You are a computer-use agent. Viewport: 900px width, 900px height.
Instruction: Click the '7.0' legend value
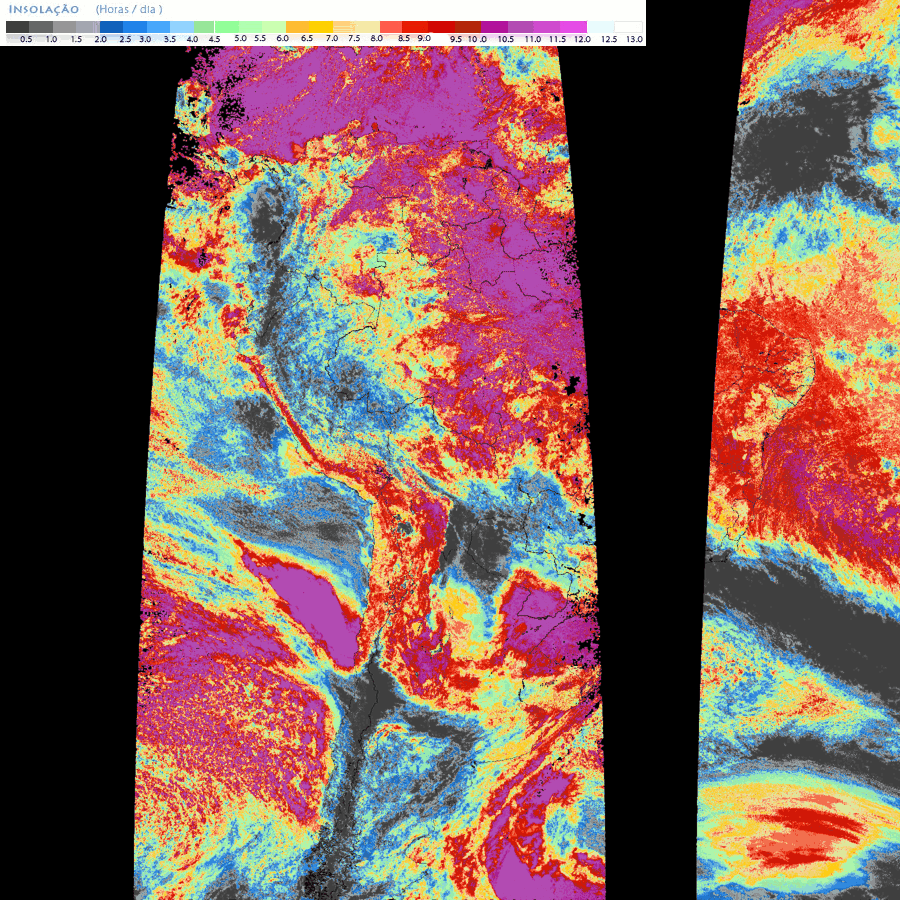tap(332, 38)
